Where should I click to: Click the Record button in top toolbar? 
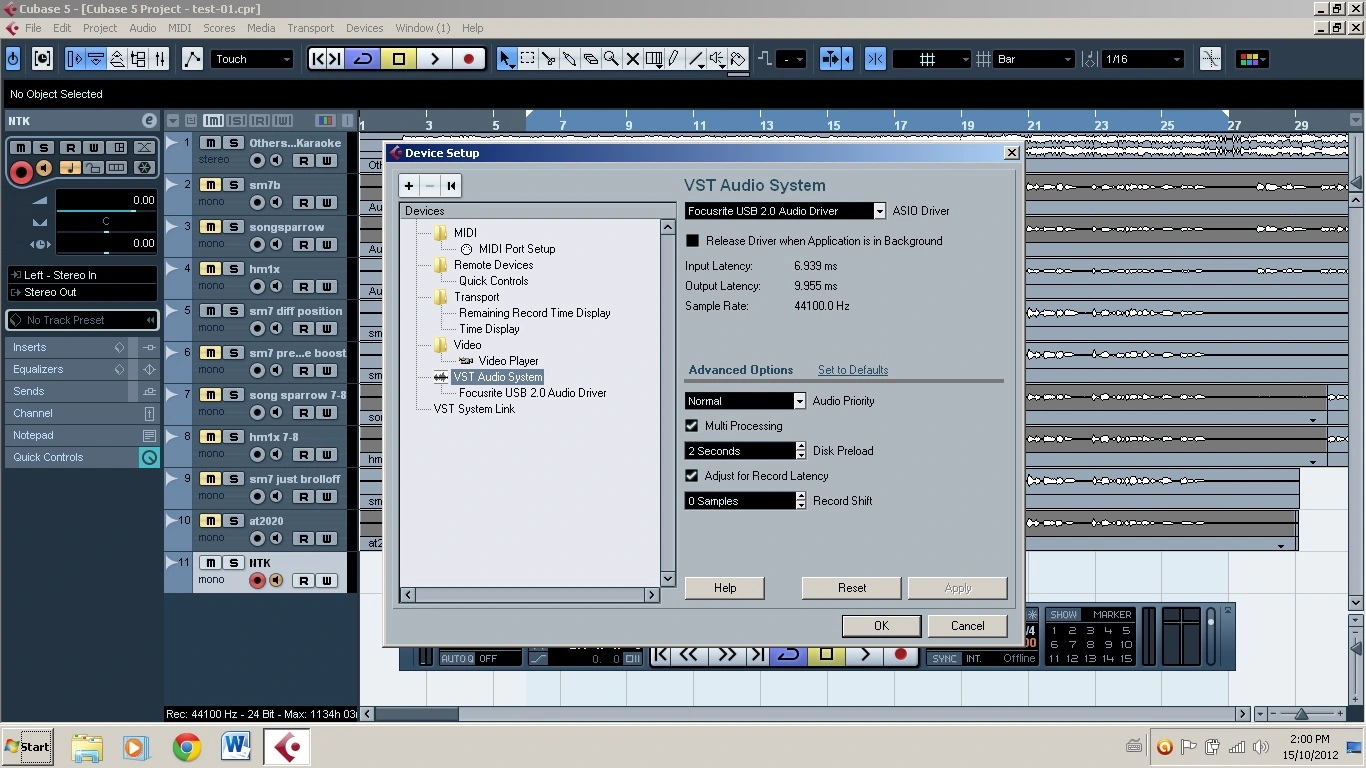(469, 59)
